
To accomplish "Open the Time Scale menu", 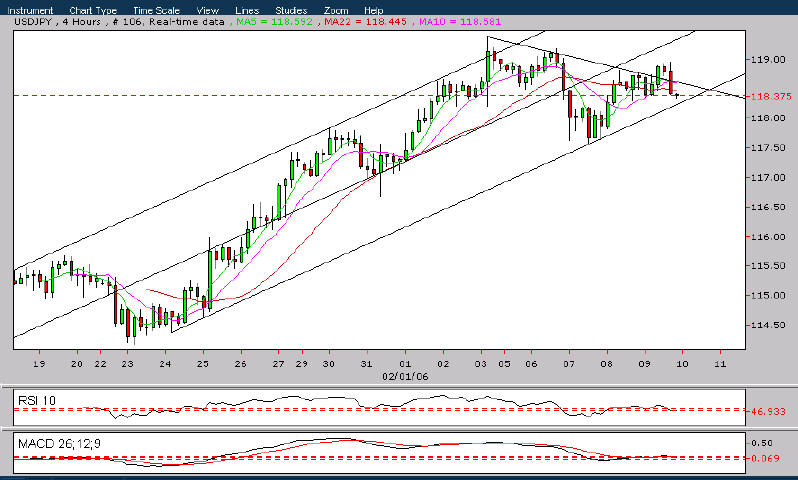I will (156, 10).
